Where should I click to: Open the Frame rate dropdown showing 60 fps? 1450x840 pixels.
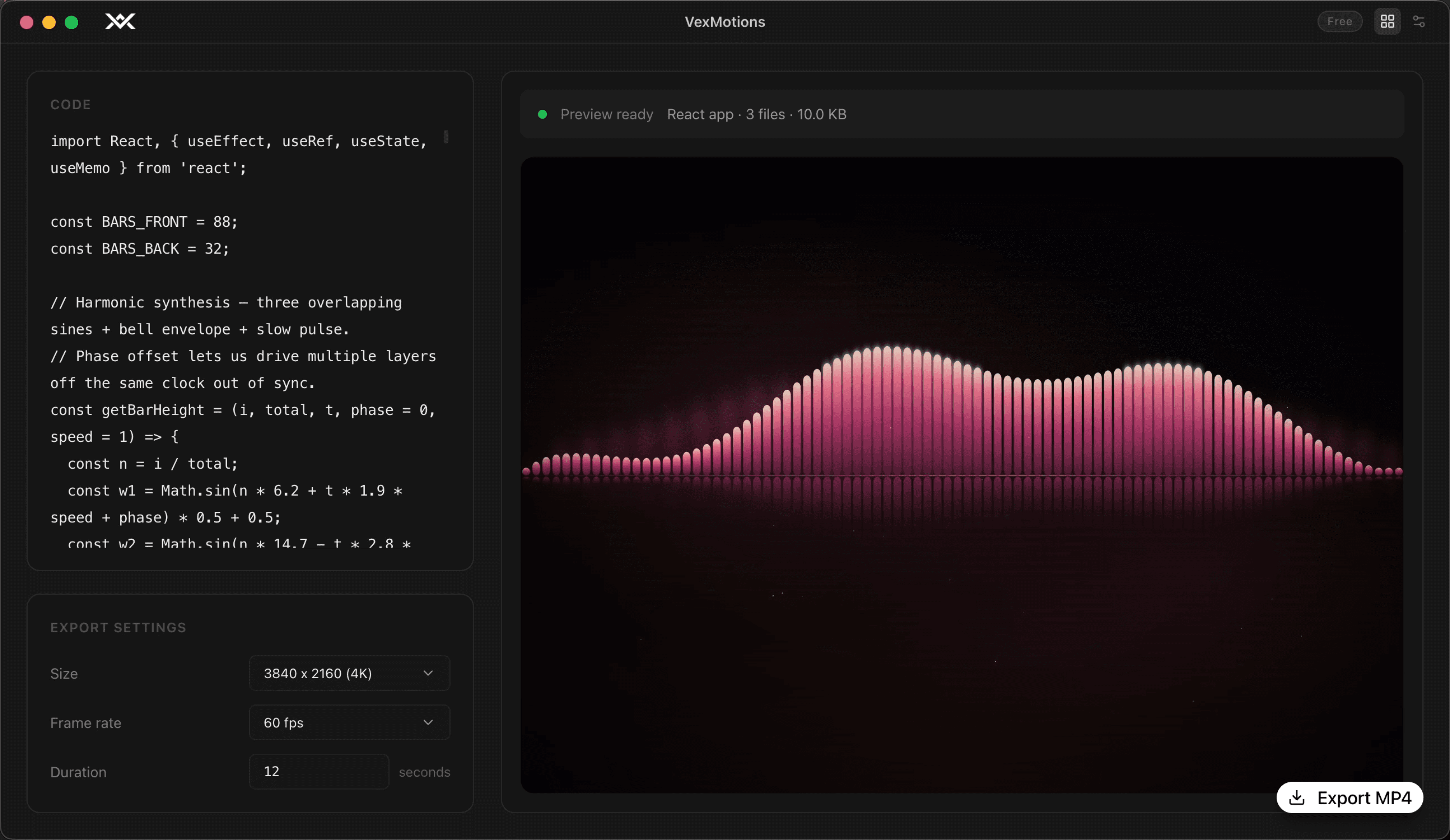coord(349,723)
